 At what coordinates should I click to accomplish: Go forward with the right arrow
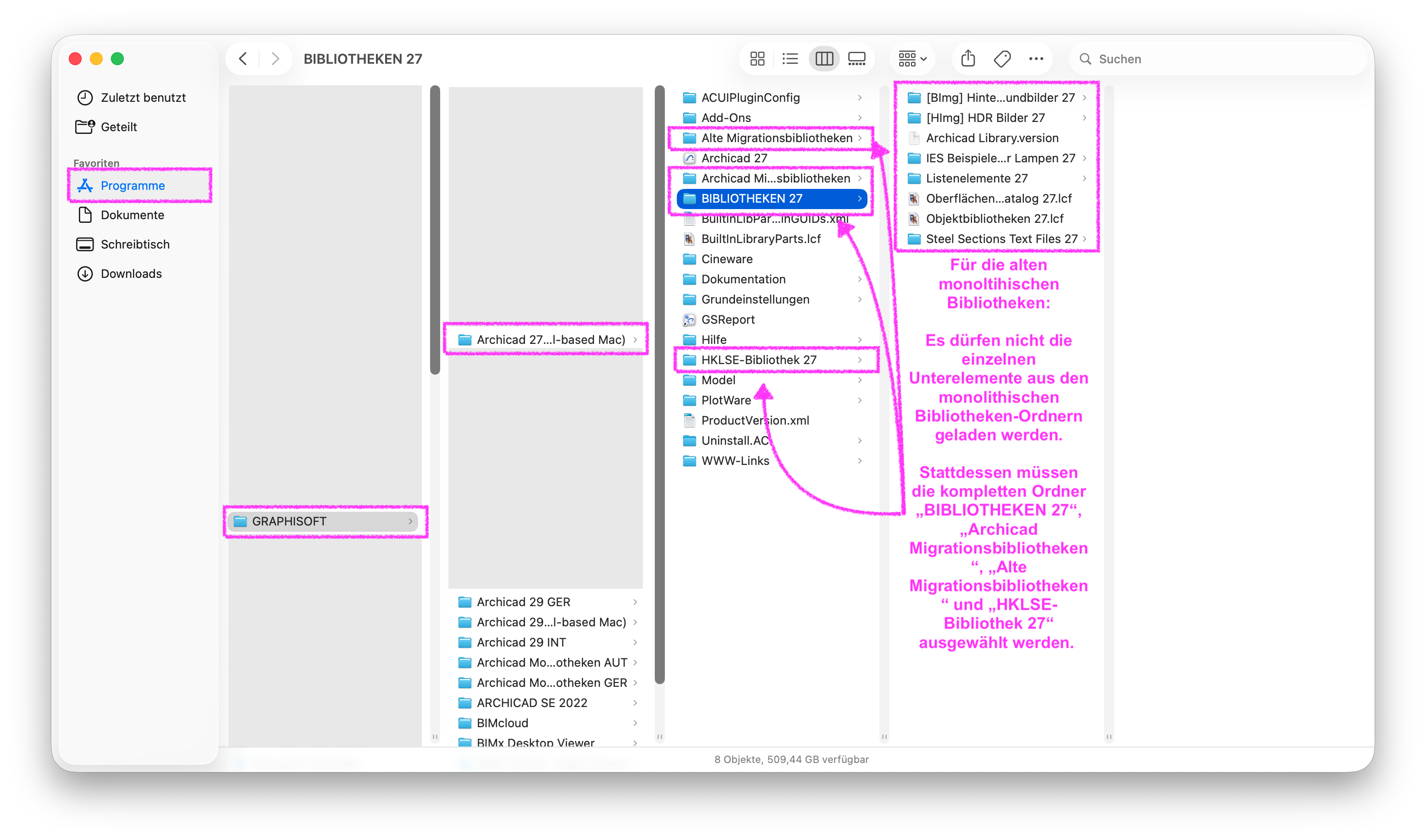tap(275, 59)
